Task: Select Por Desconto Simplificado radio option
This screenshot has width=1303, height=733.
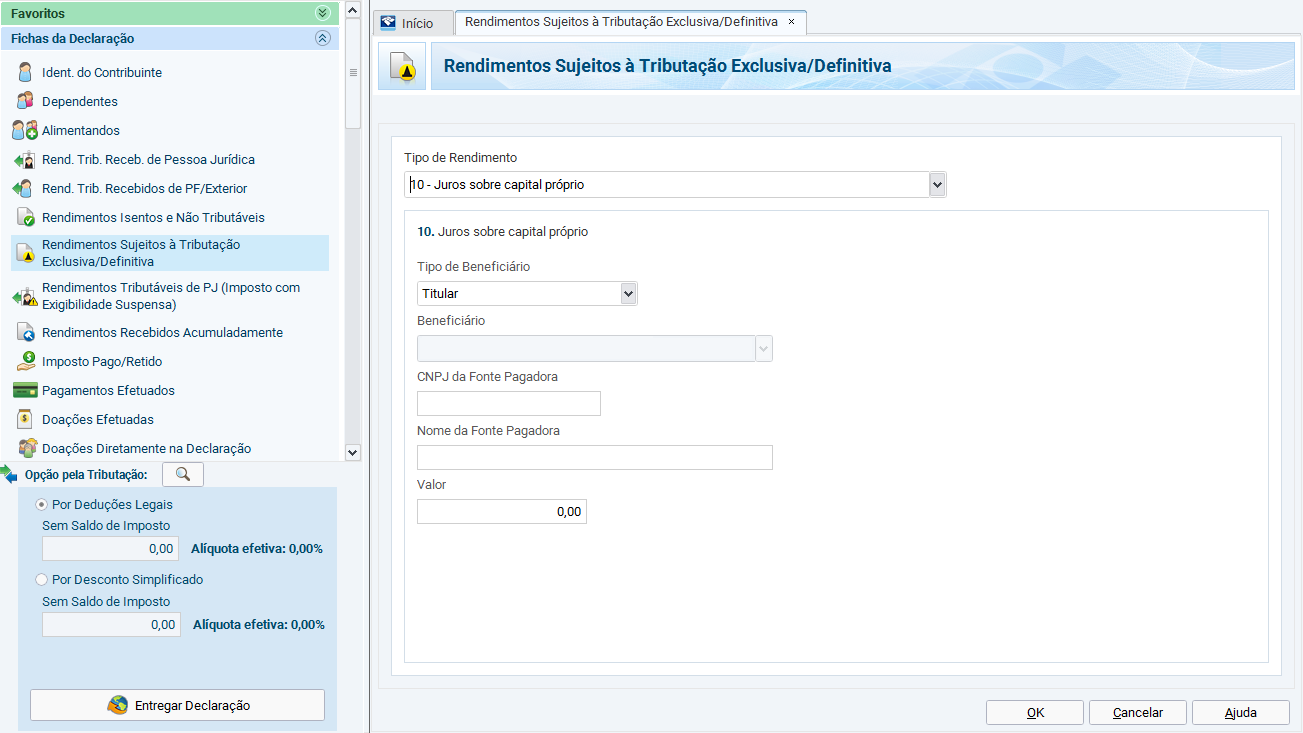Action: point(41,579)
